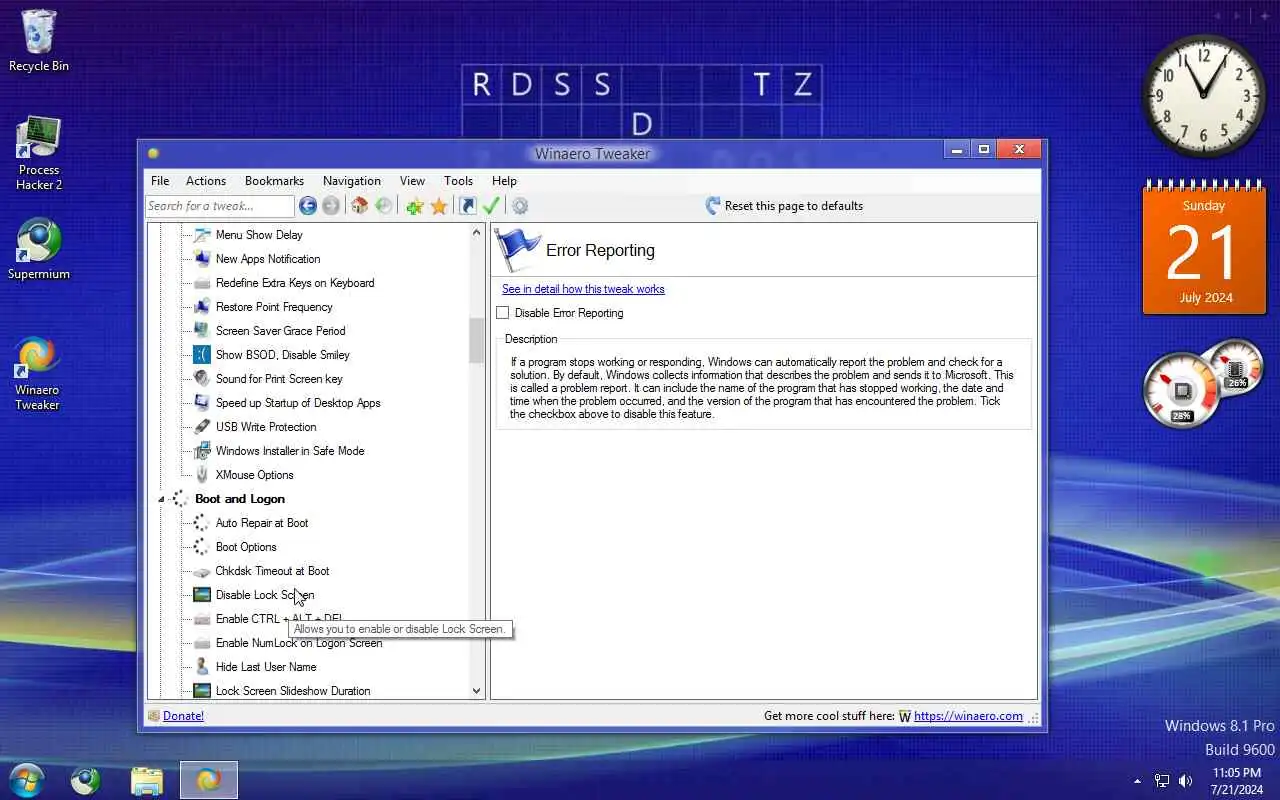
Task: Add this page to bookmarks with plus-star icon
Action: tap(414, 206)
